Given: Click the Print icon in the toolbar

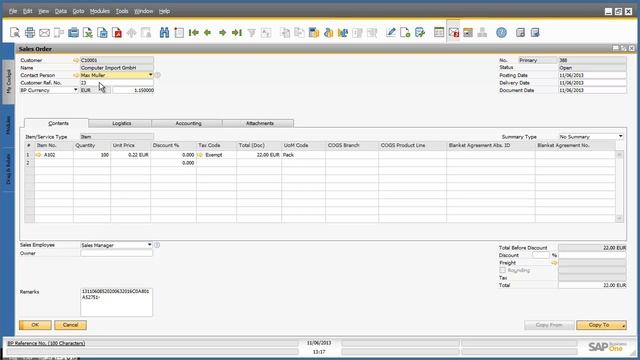Looking at the screenshot, I should [x=30, y=33].
